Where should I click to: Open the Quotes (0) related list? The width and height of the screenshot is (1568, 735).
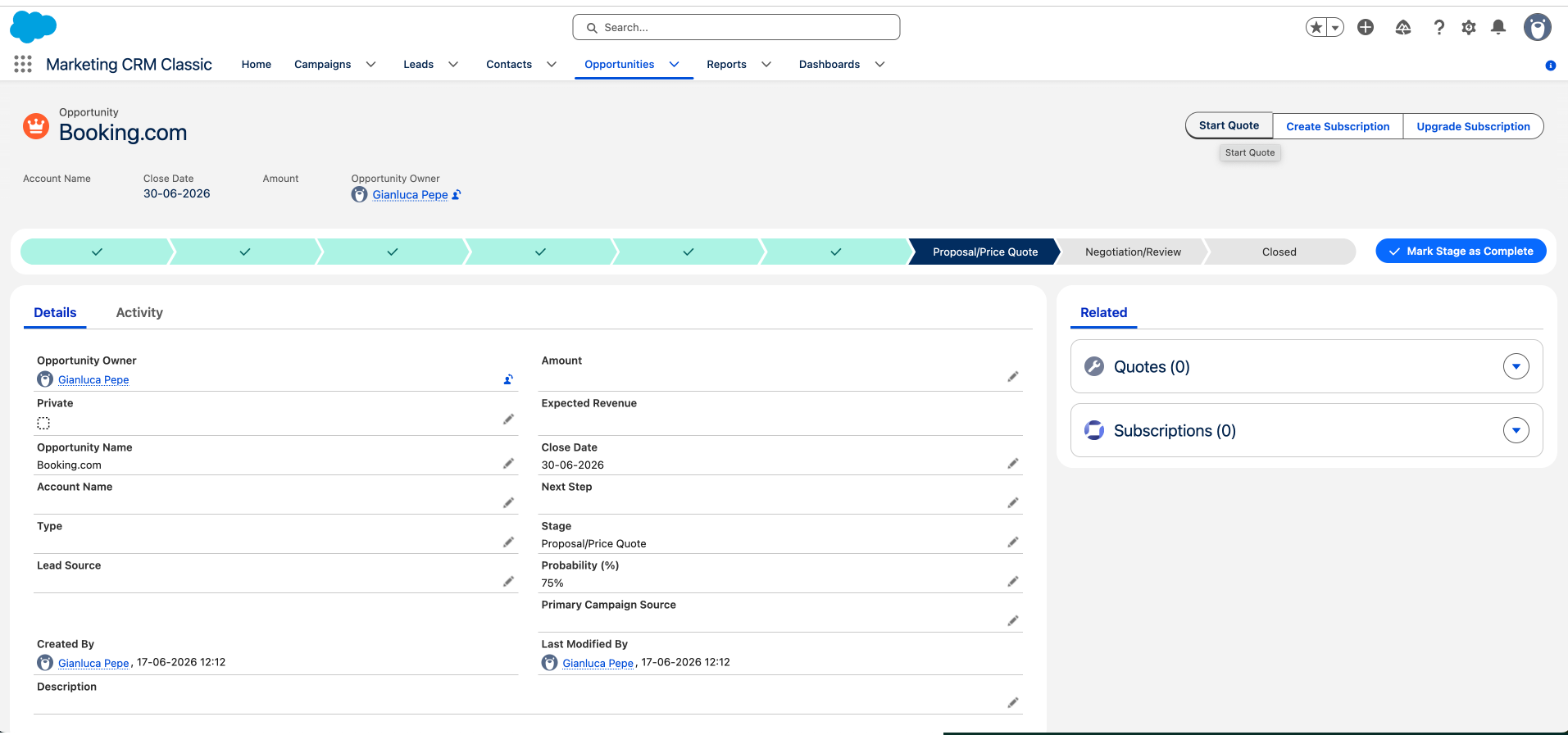(1152, 366)
